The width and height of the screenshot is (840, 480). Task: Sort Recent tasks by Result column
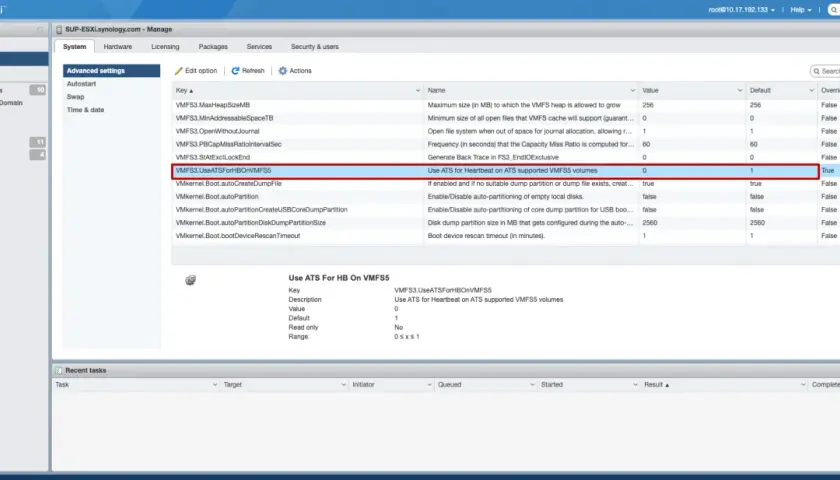point(656,385)
